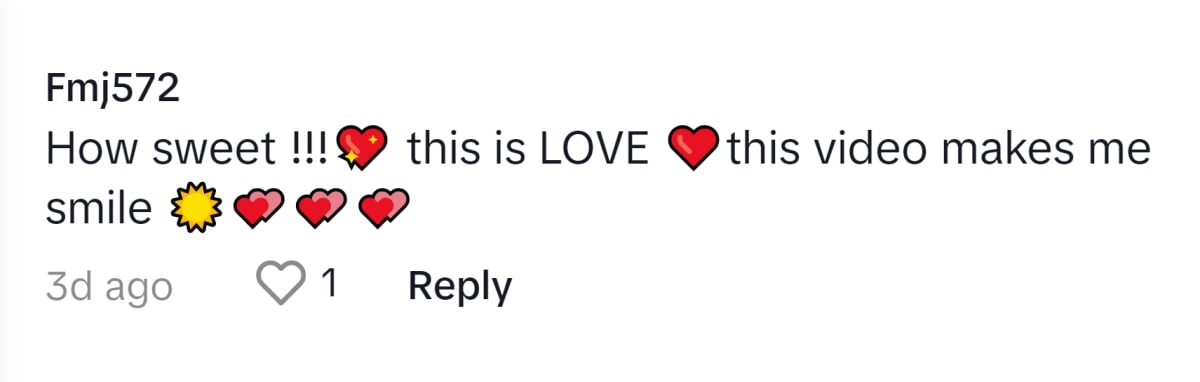Click the word "smile" in the comment
This screenshot has width=1200, height=382.
click(99, 209)
